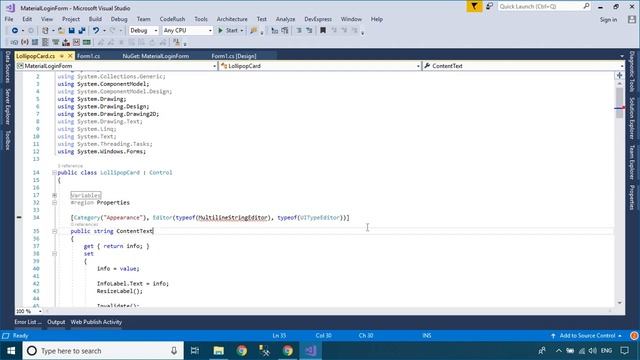Collapse the #region Properties block
This screenshot has height=360, width=640.
click(x=54, y=202)
